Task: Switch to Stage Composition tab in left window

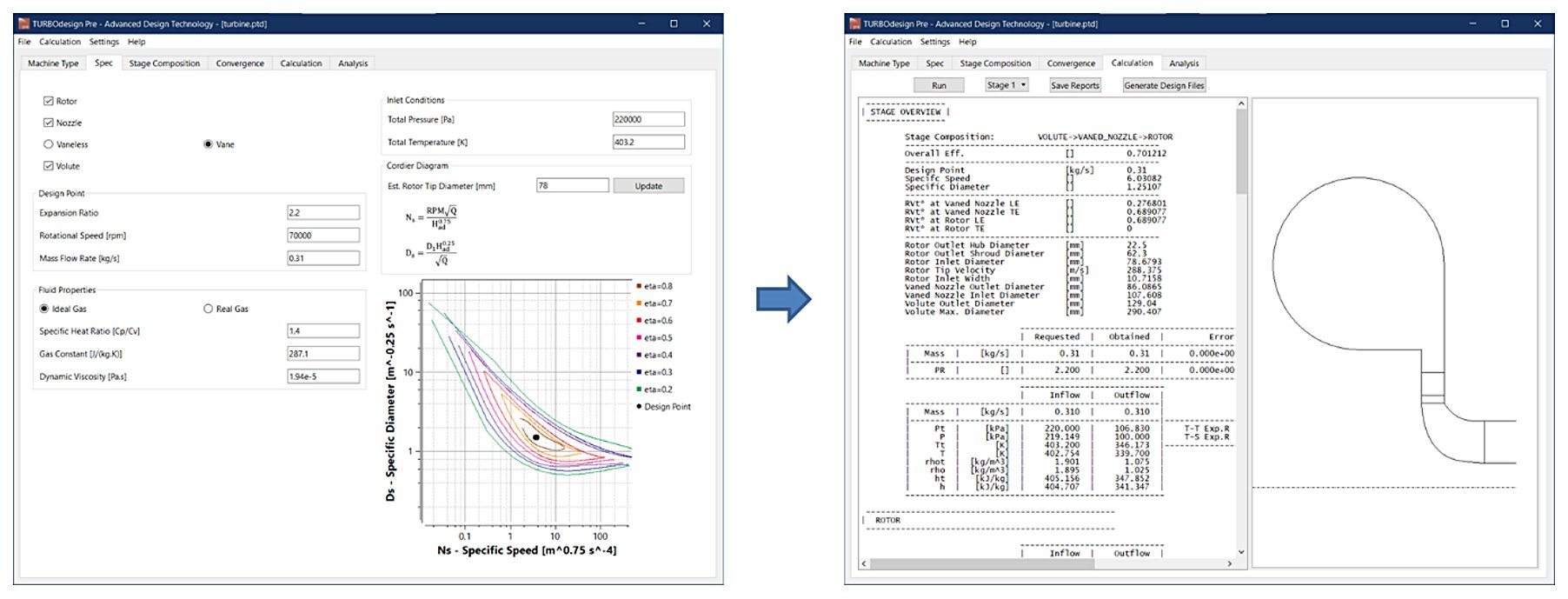Action: 164,63
